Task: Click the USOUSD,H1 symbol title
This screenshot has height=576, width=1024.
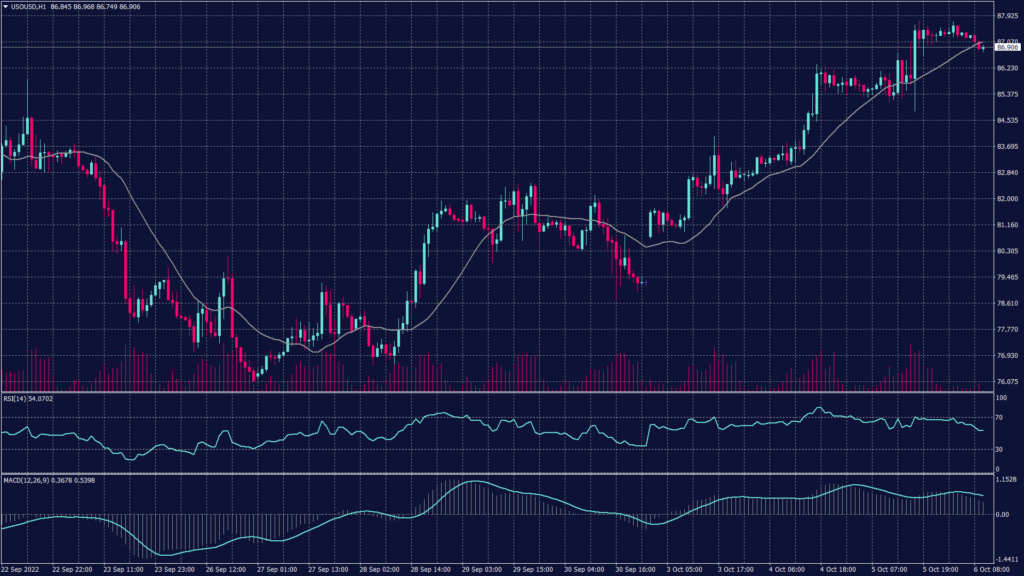Action: 31,7
